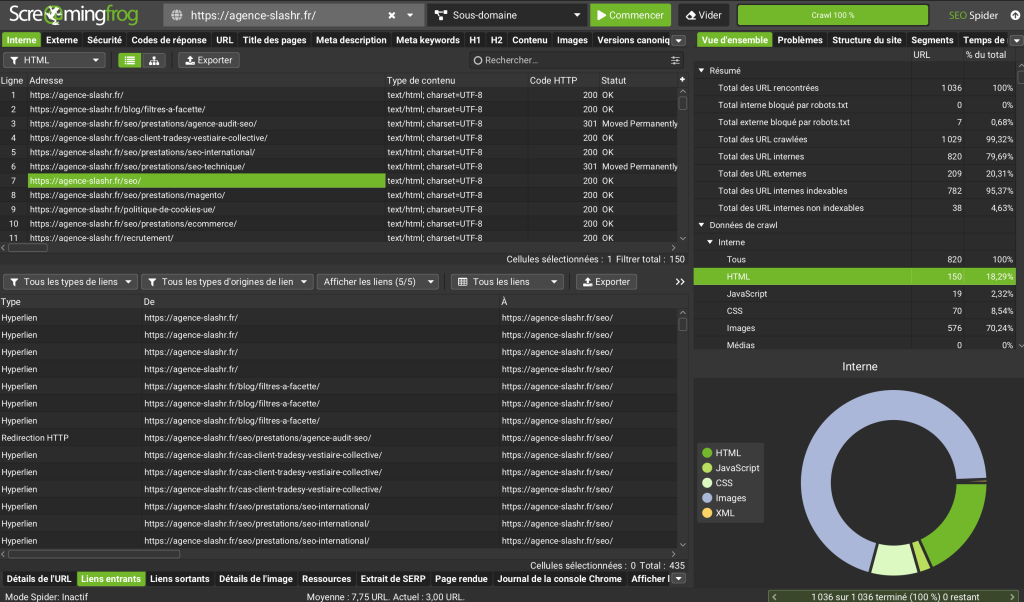Viewport: 1024px width, 602px height.
Task: Expand lower toolbar with double chevron
Action: click(x=680, y=282)
